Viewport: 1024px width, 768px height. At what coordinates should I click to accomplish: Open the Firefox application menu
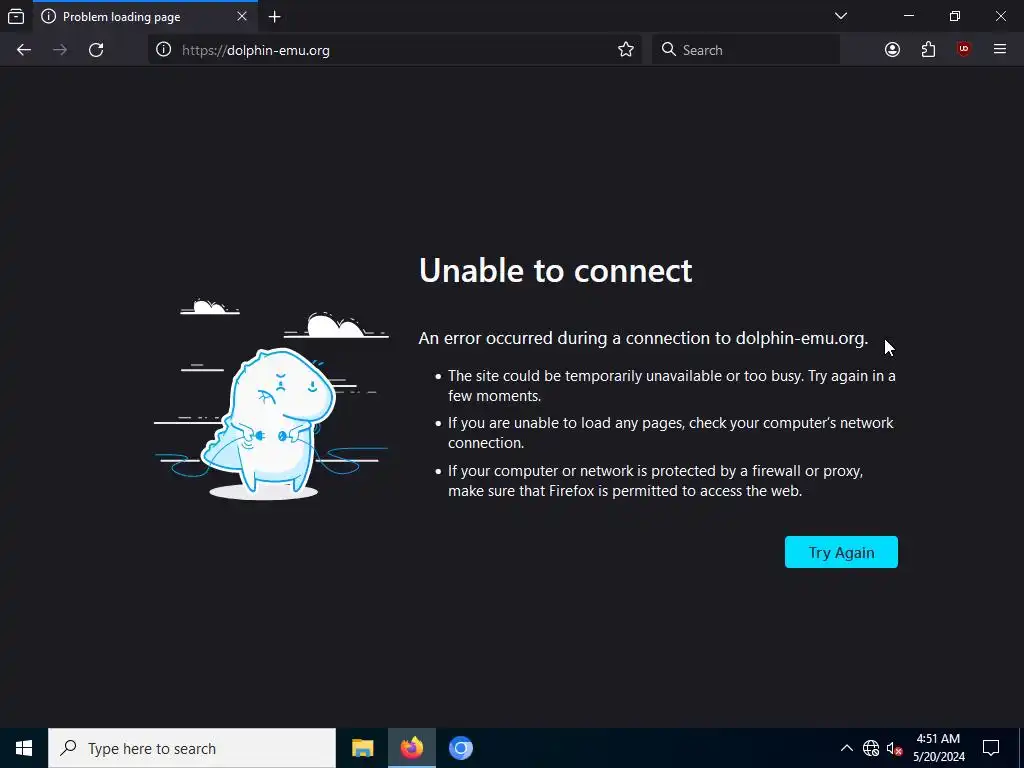click(1000, 50)
